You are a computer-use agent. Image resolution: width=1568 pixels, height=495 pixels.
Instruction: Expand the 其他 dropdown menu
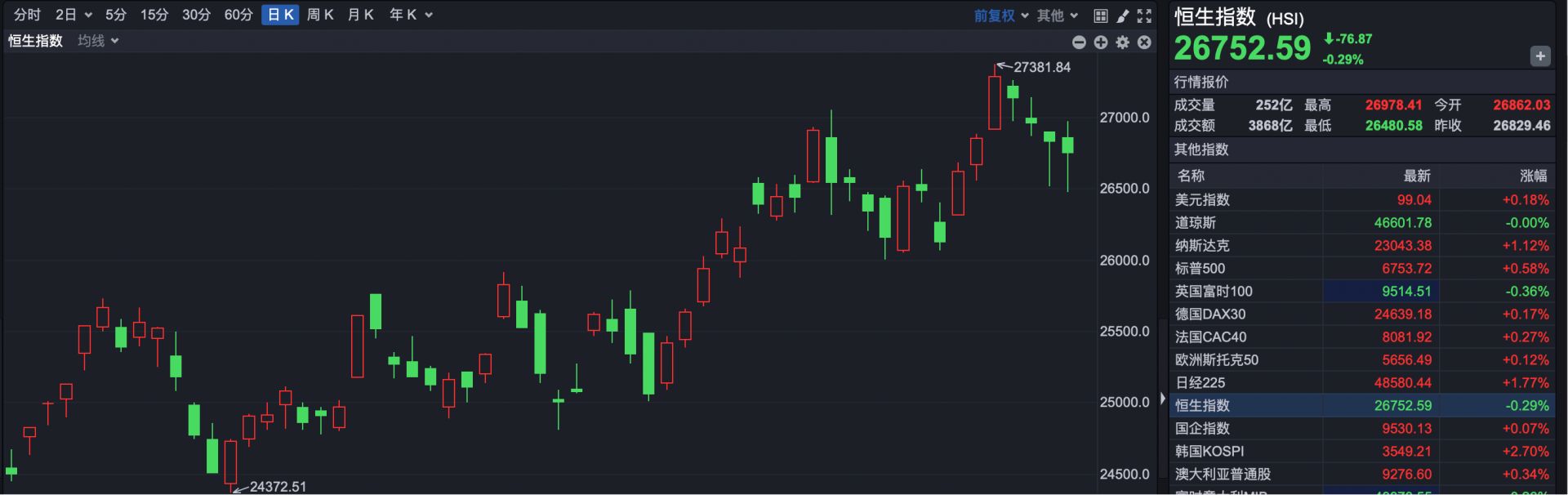1058,16
